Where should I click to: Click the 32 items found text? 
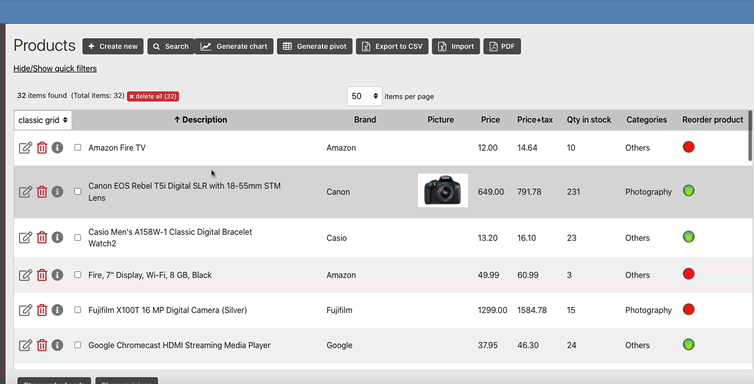[42, 96]
